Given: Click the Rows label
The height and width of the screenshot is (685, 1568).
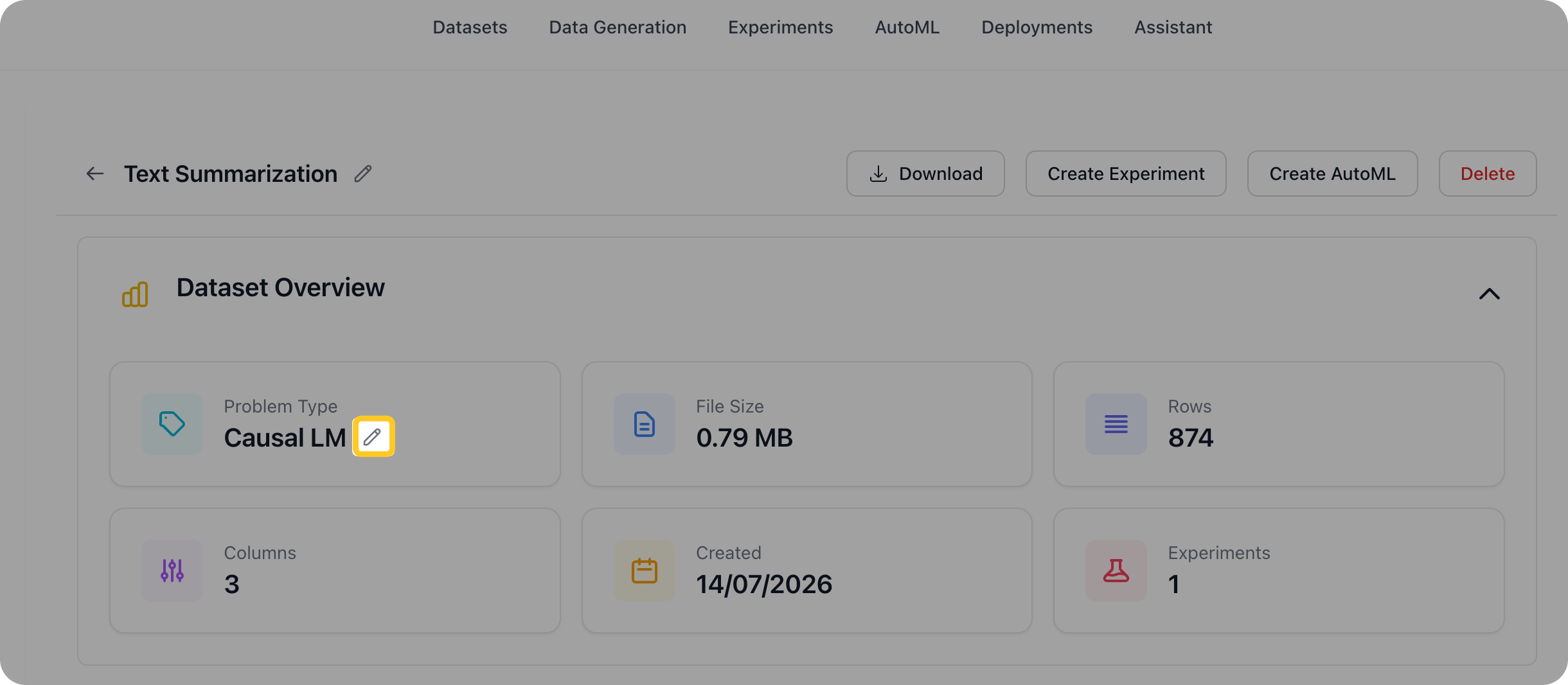Looking at the screenshot, I should tap(1189, 406).
